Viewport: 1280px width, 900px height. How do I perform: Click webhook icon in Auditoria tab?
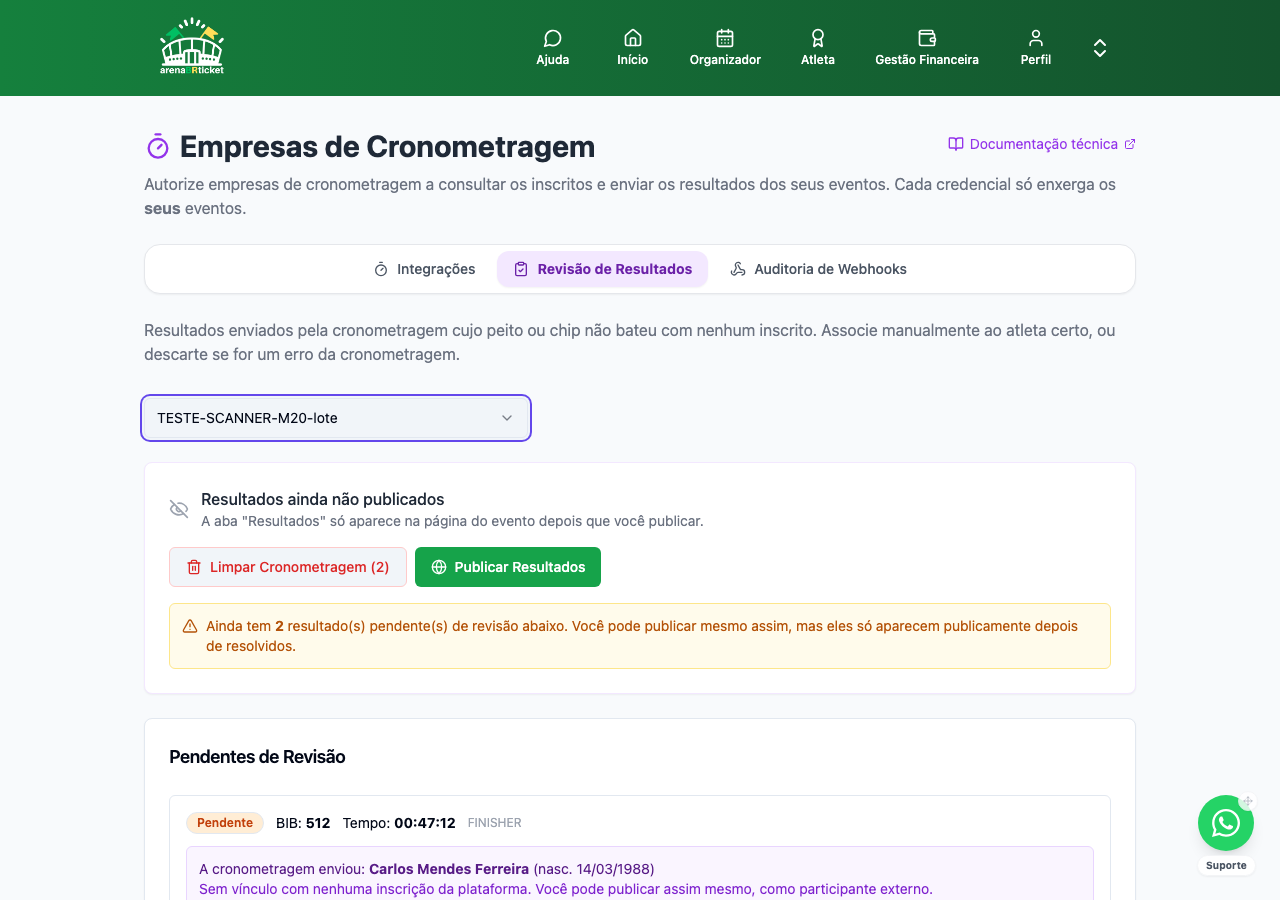pyautogui.click(x=738, y=269)
